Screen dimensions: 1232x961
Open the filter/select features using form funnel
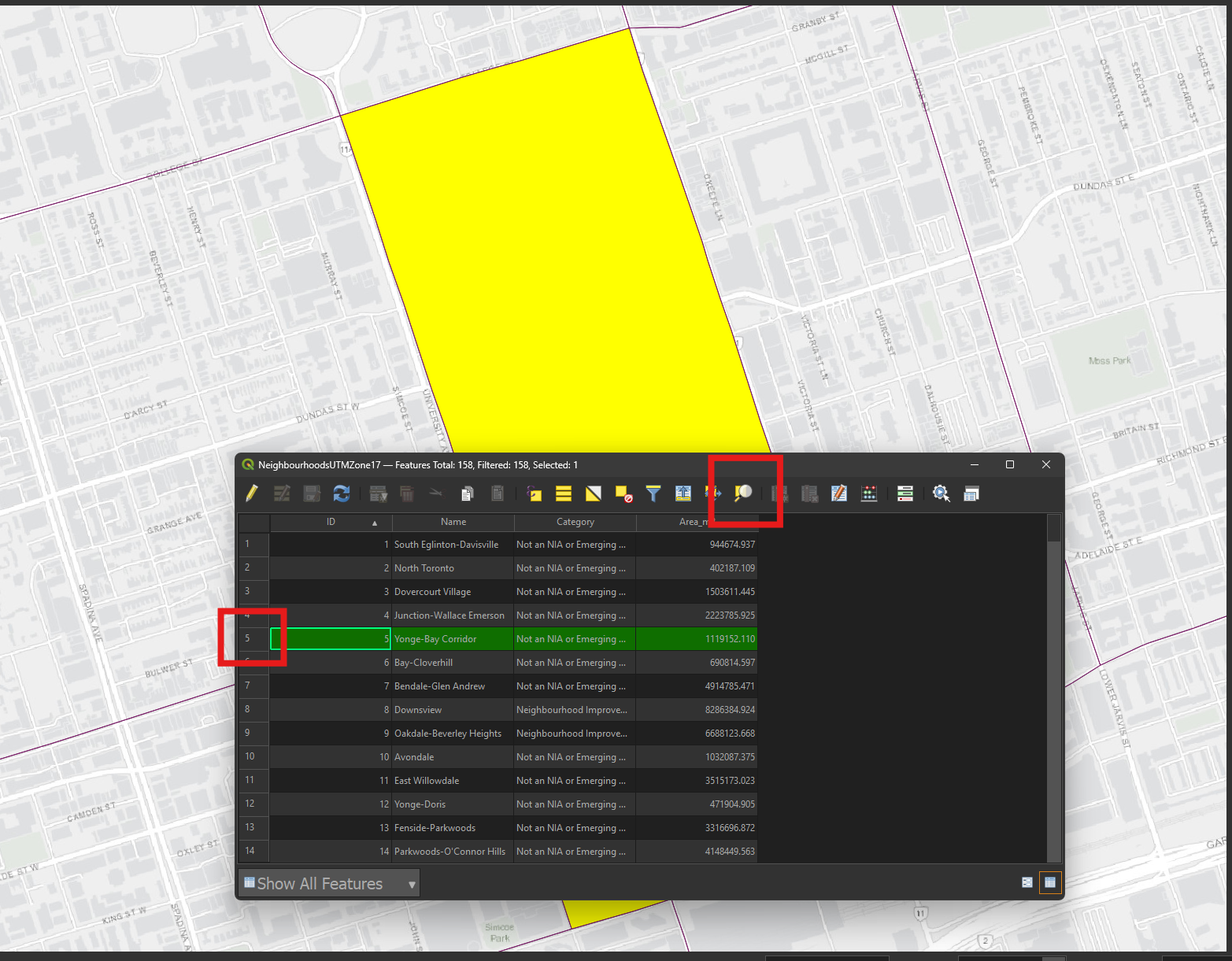[x=653, y=493]
